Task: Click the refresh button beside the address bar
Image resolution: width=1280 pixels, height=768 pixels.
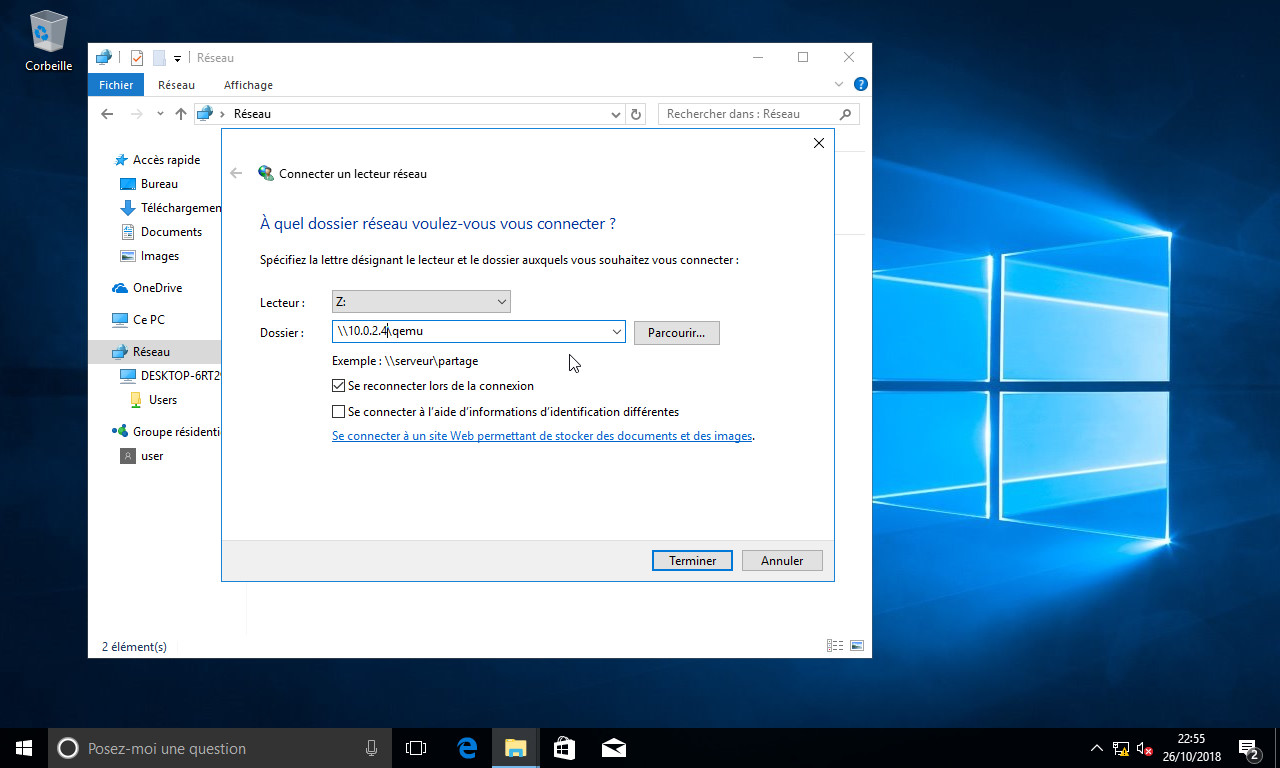Action: [636, 114]
